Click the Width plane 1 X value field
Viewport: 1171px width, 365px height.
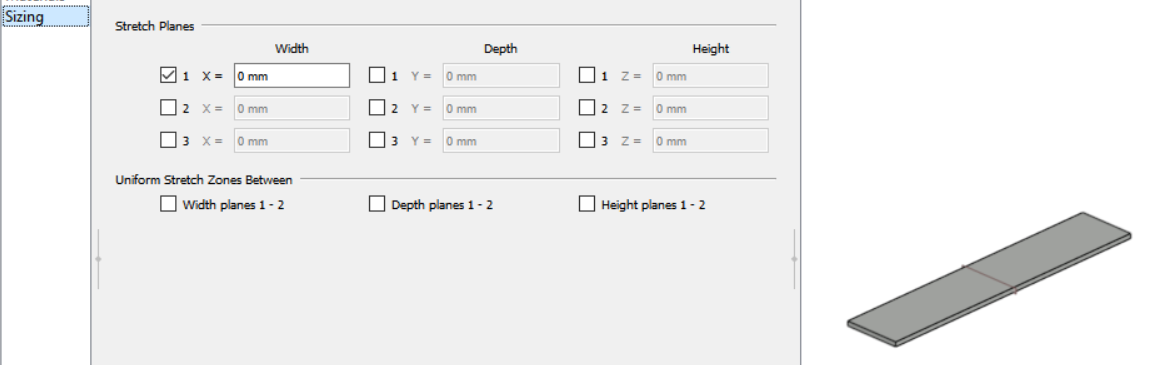[x=292, y=75]
